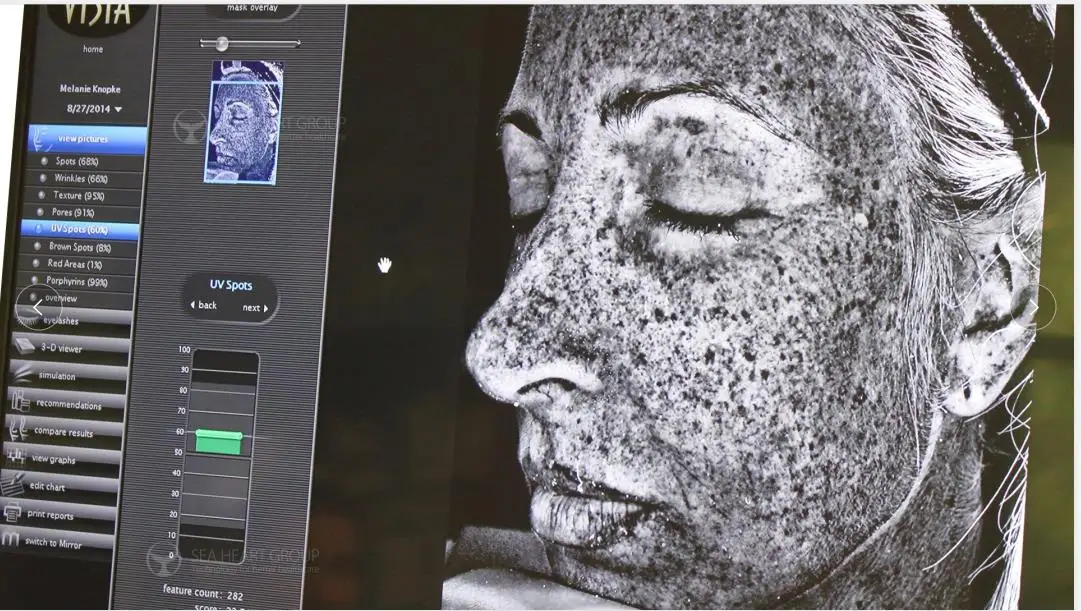Image resolution: width=1081 pixels, height=611 pixels.
Task: Click the mask overlay button
Action: [x=252, y=10]
